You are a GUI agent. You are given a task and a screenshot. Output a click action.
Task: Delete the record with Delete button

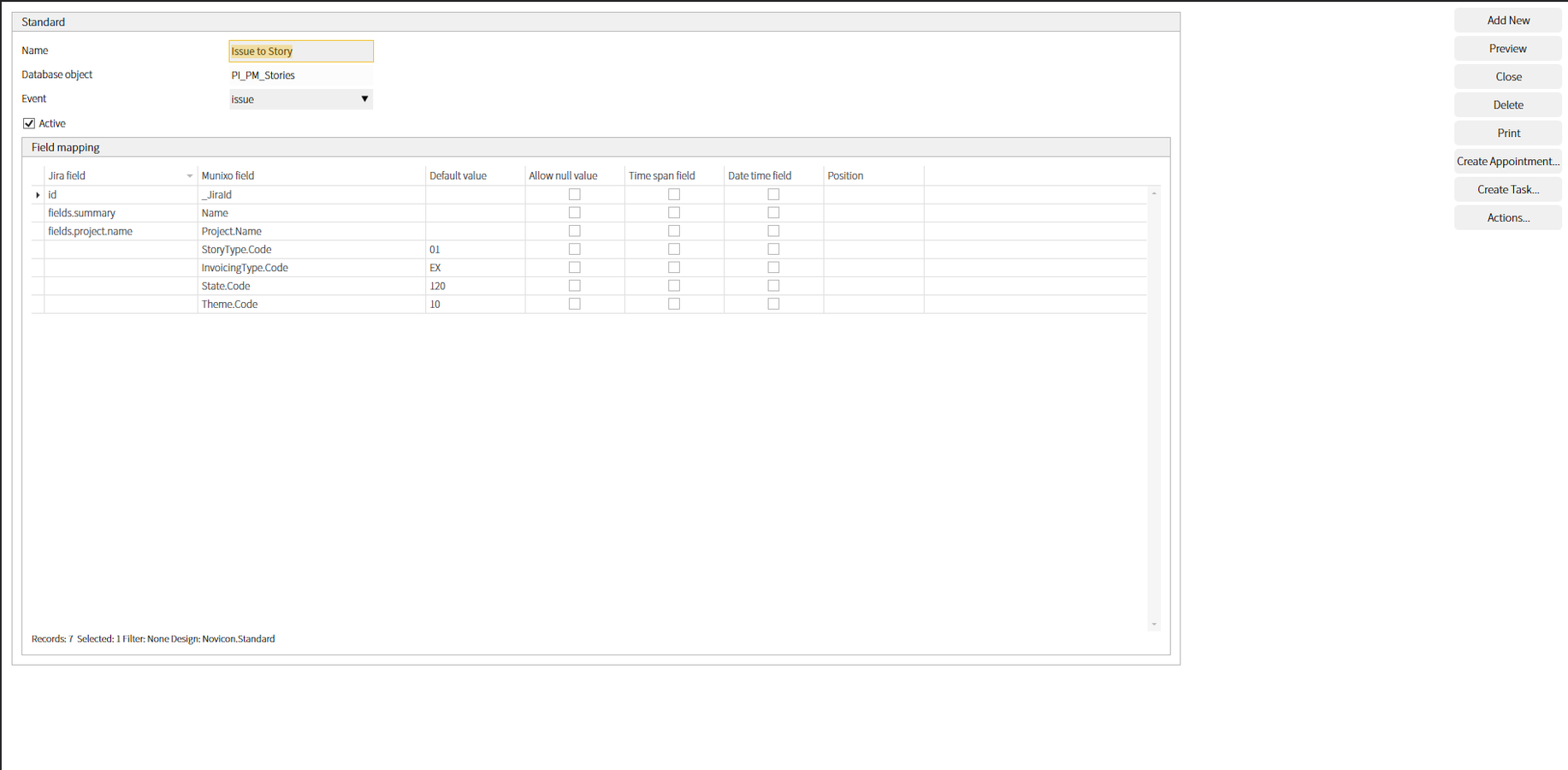(x=1507, y=105)
